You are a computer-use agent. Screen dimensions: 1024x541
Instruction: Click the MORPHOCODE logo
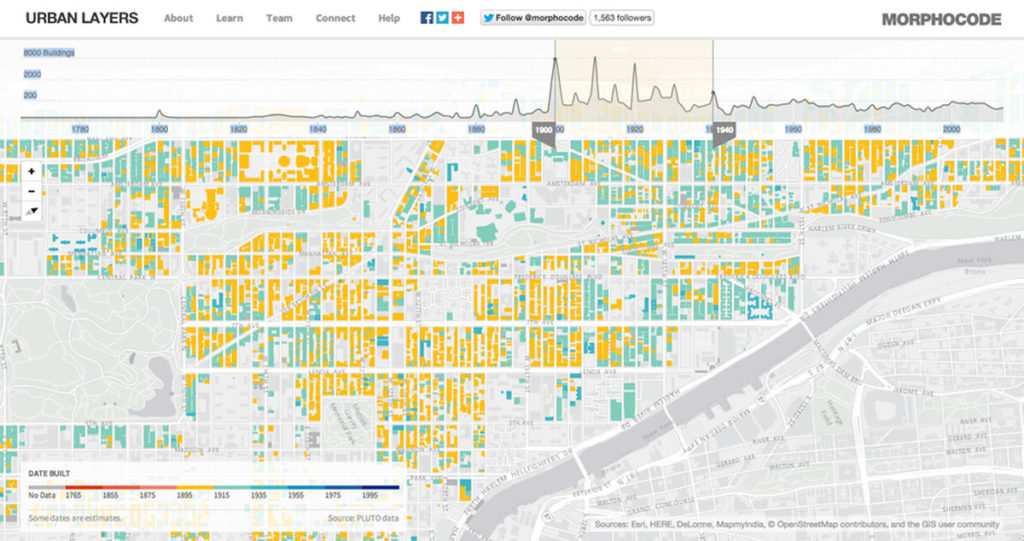(x=941, y=19)
